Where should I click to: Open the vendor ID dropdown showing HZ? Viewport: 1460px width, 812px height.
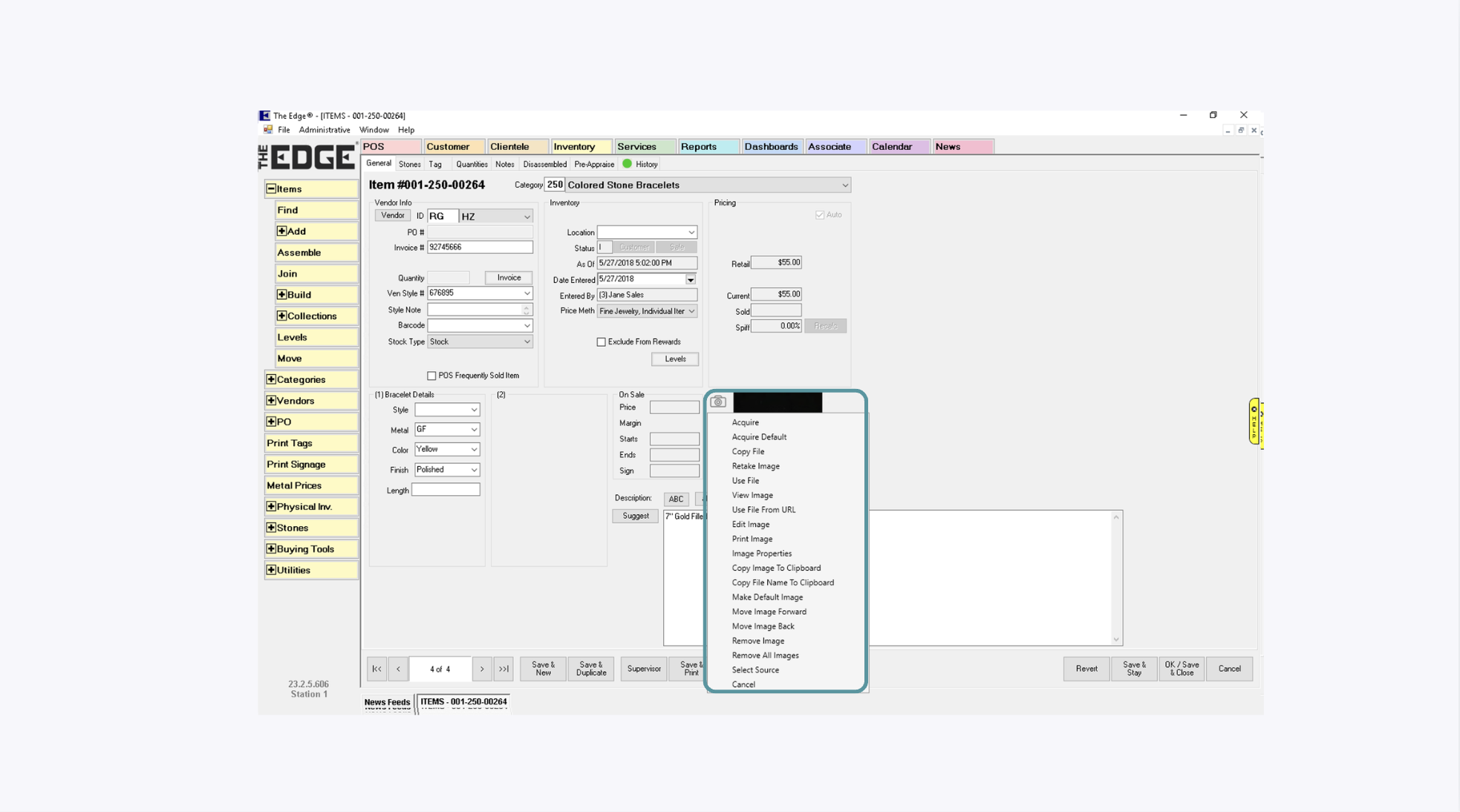point(527,217)
